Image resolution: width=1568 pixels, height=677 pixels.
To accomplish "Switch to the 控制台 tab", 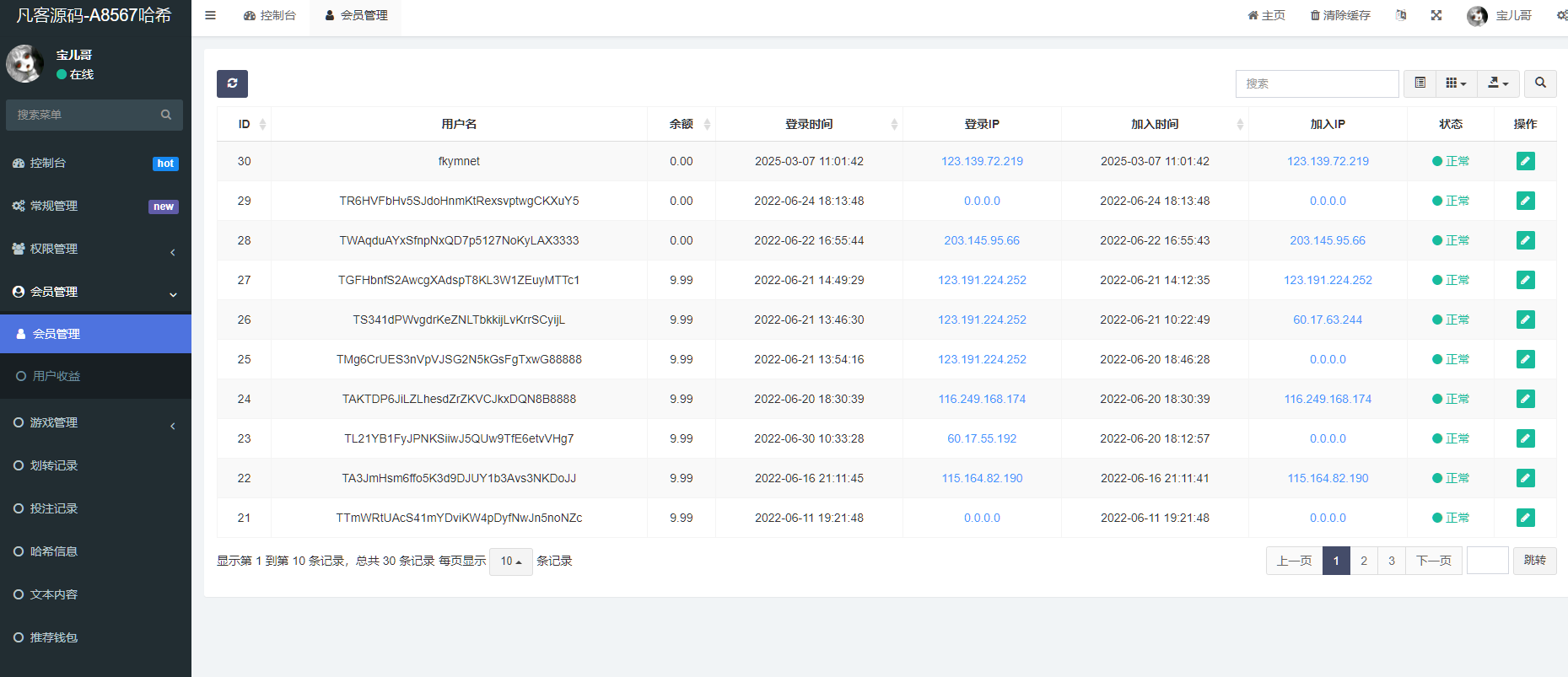I will (270, 15).
